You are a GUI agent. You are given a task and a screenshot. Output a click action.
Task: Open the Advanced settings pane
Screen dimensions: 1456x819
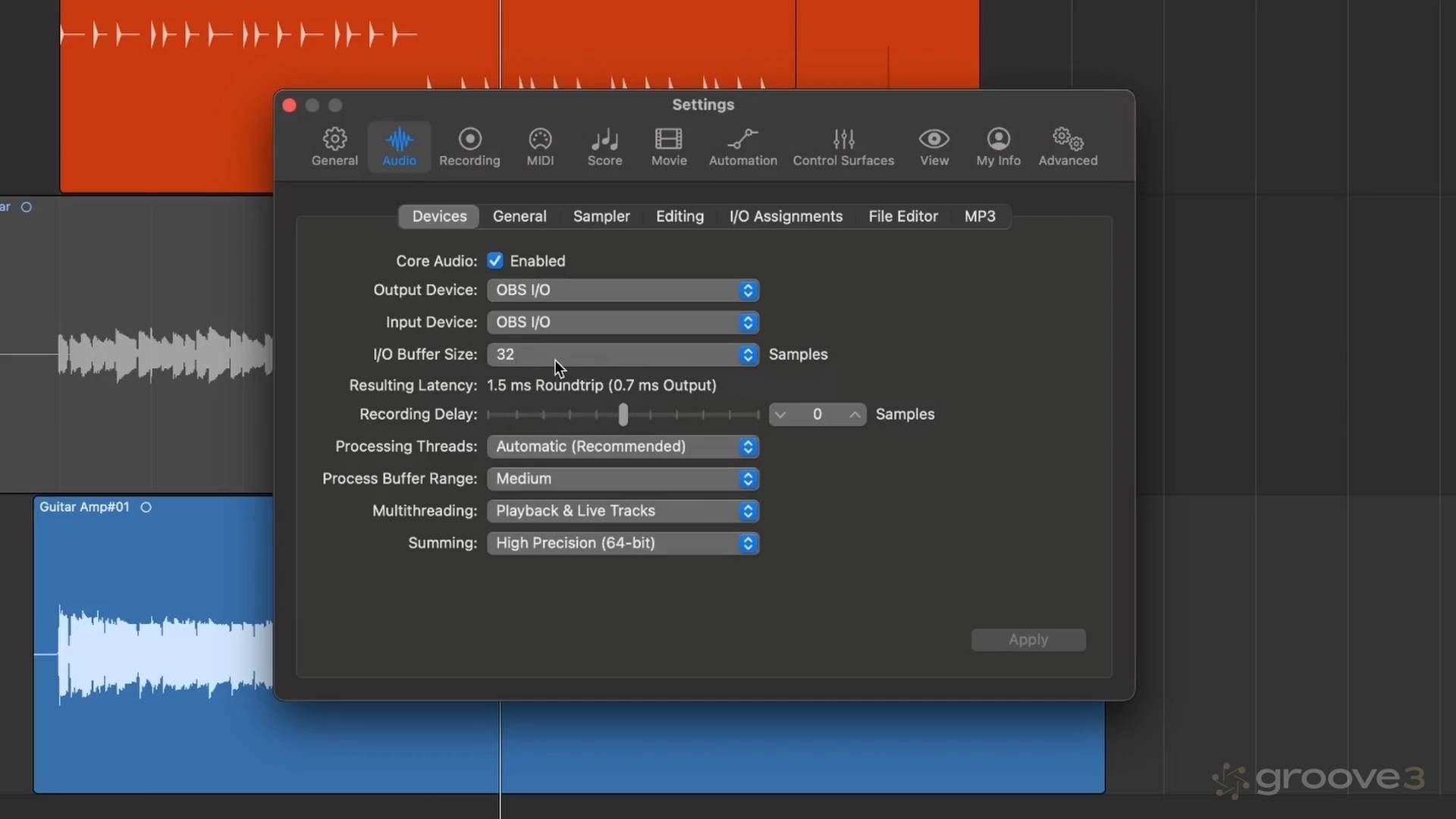(1067, 146)
